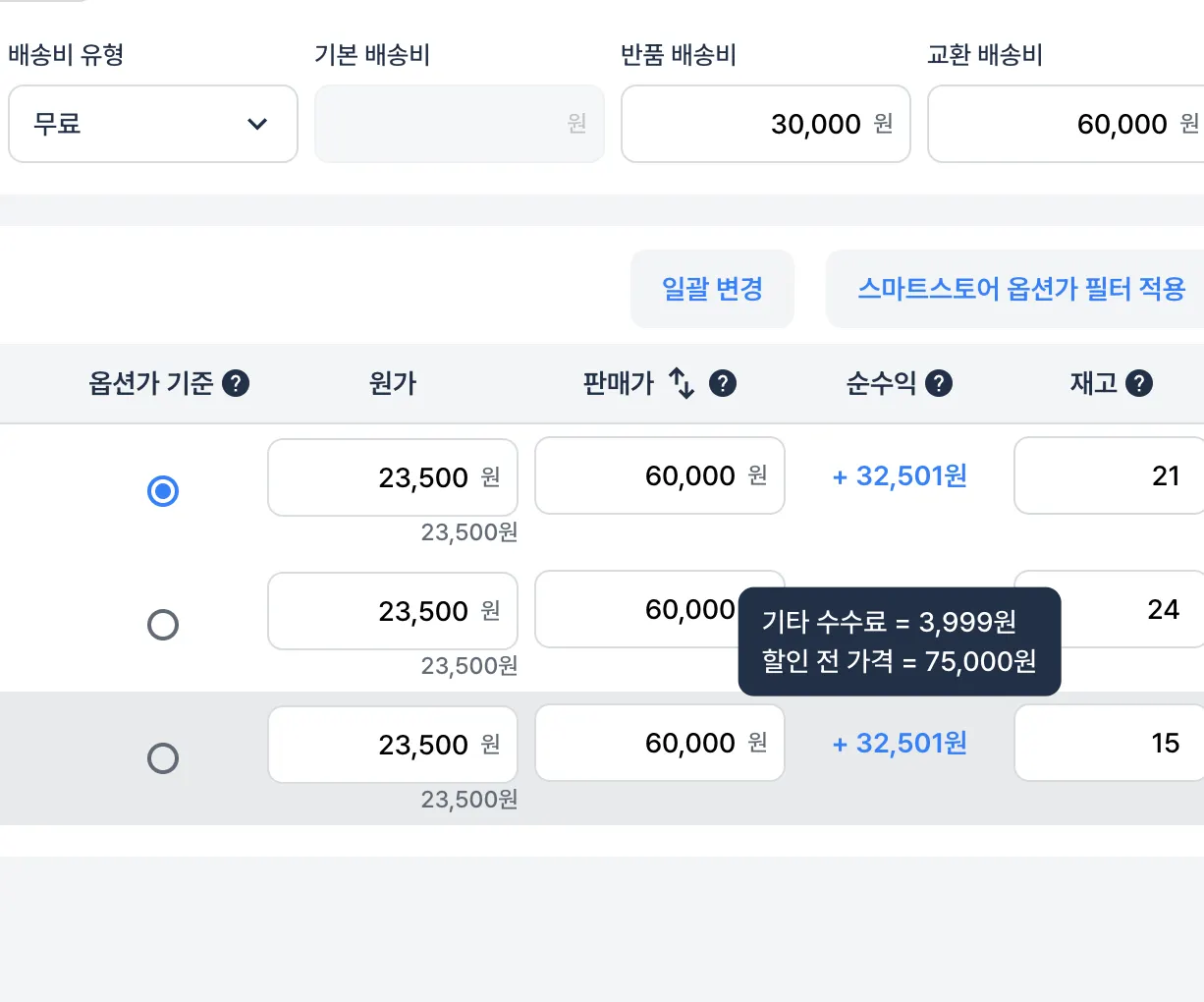
Task: Click the first row 순수익 value +32,501원
Action: click(x=900, y=476)
